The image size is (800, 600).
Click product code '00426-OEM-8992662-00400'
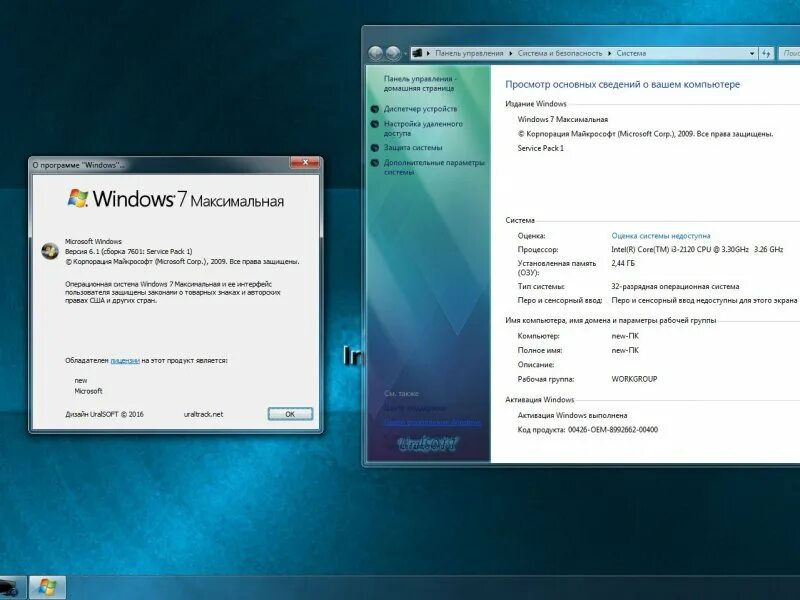coord(613,430)
